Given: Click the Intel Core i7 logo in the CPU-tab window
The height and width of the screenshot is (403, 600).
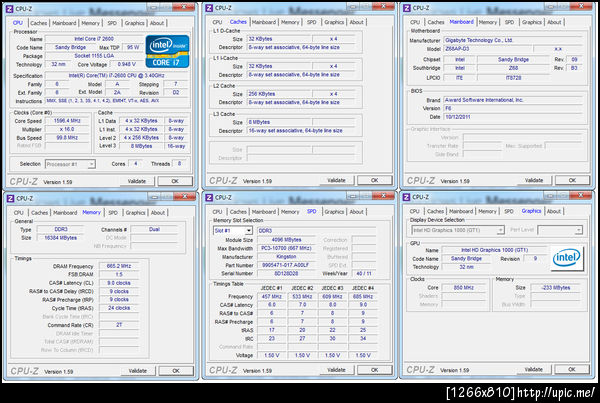Looking at the screenshot, I should point(167,52).
